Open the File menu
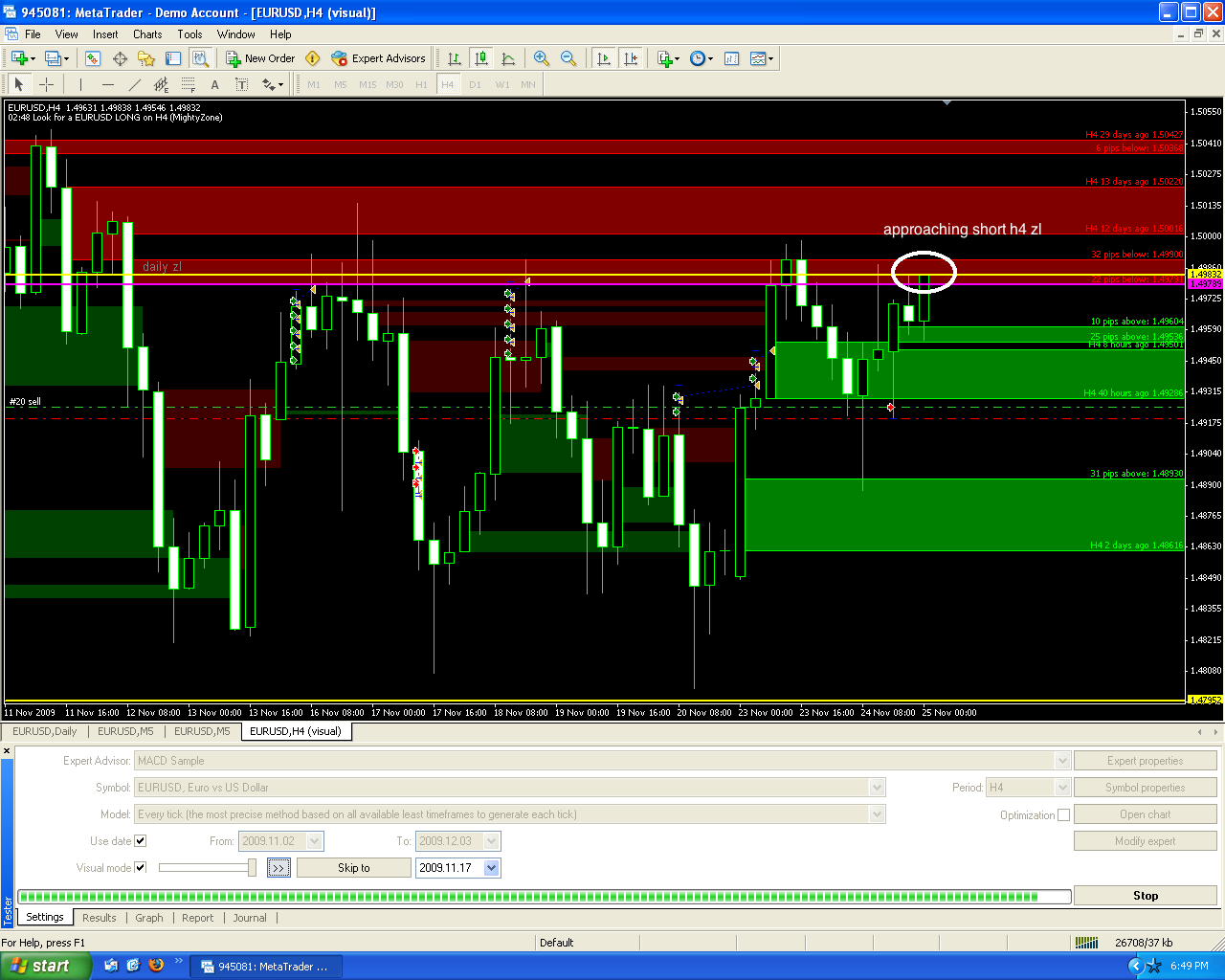 pyautogui.click(x=33, y=33)
